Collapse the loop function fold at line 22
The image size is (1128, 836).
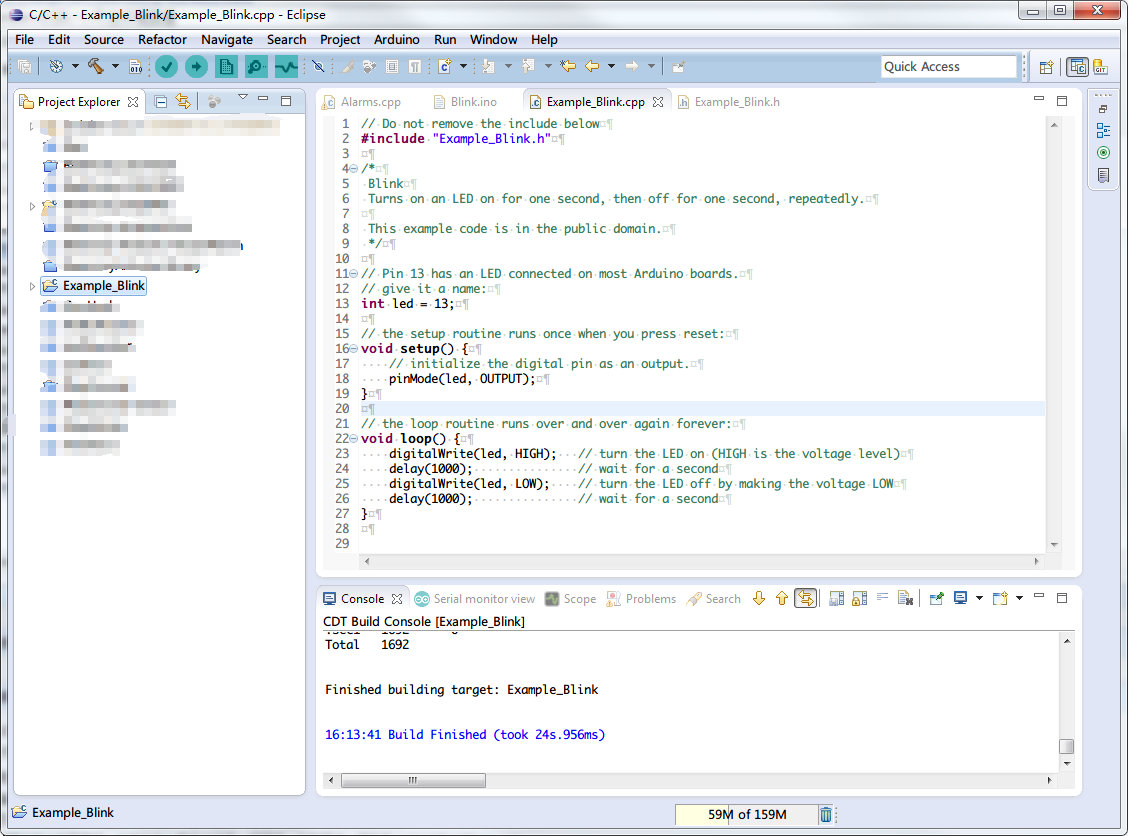click(353, 439)
